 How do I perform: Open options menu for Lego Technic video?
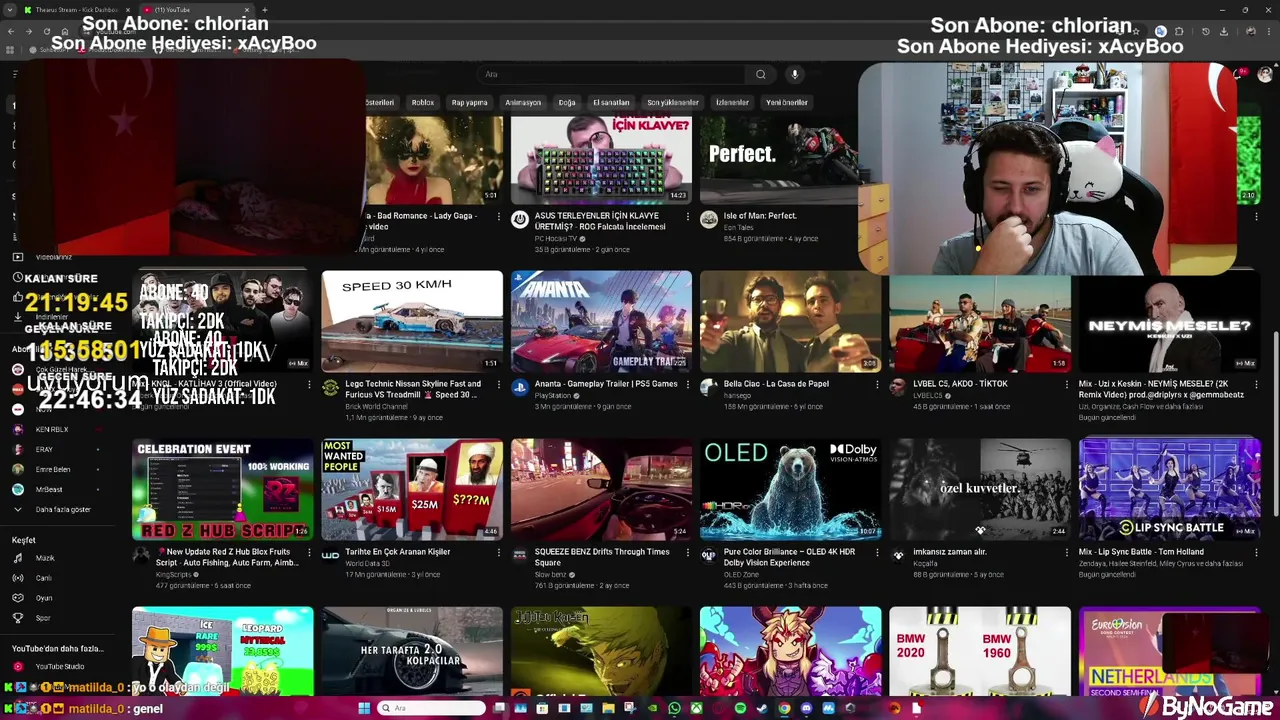point(498,384)
